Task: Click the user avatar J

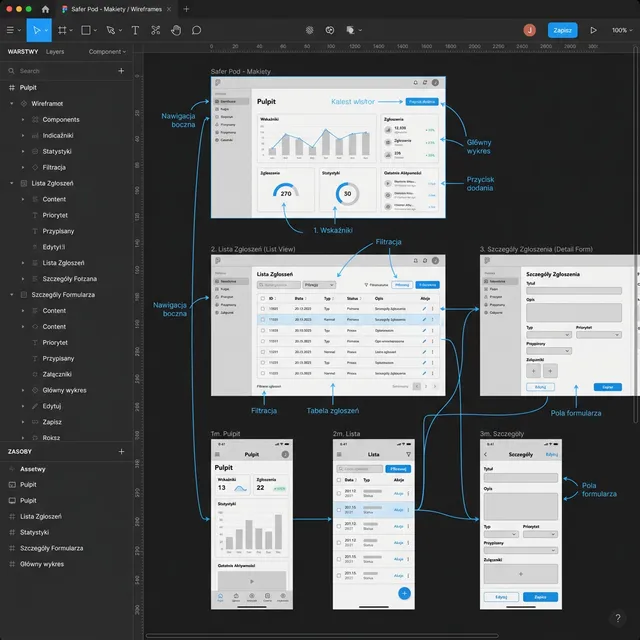Action: click(529, 30)
